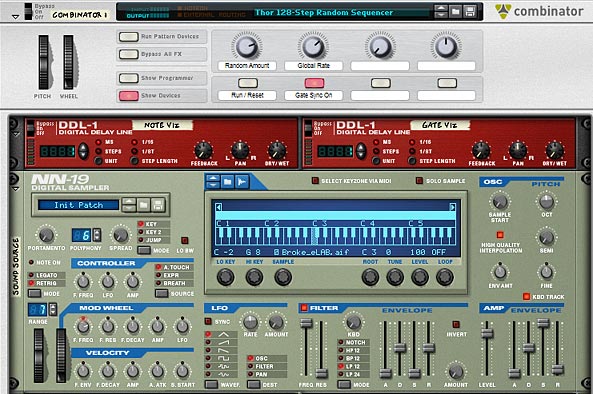Click Combinator patch name Thor 128-Step Random Sequencer

click(324, 12)
